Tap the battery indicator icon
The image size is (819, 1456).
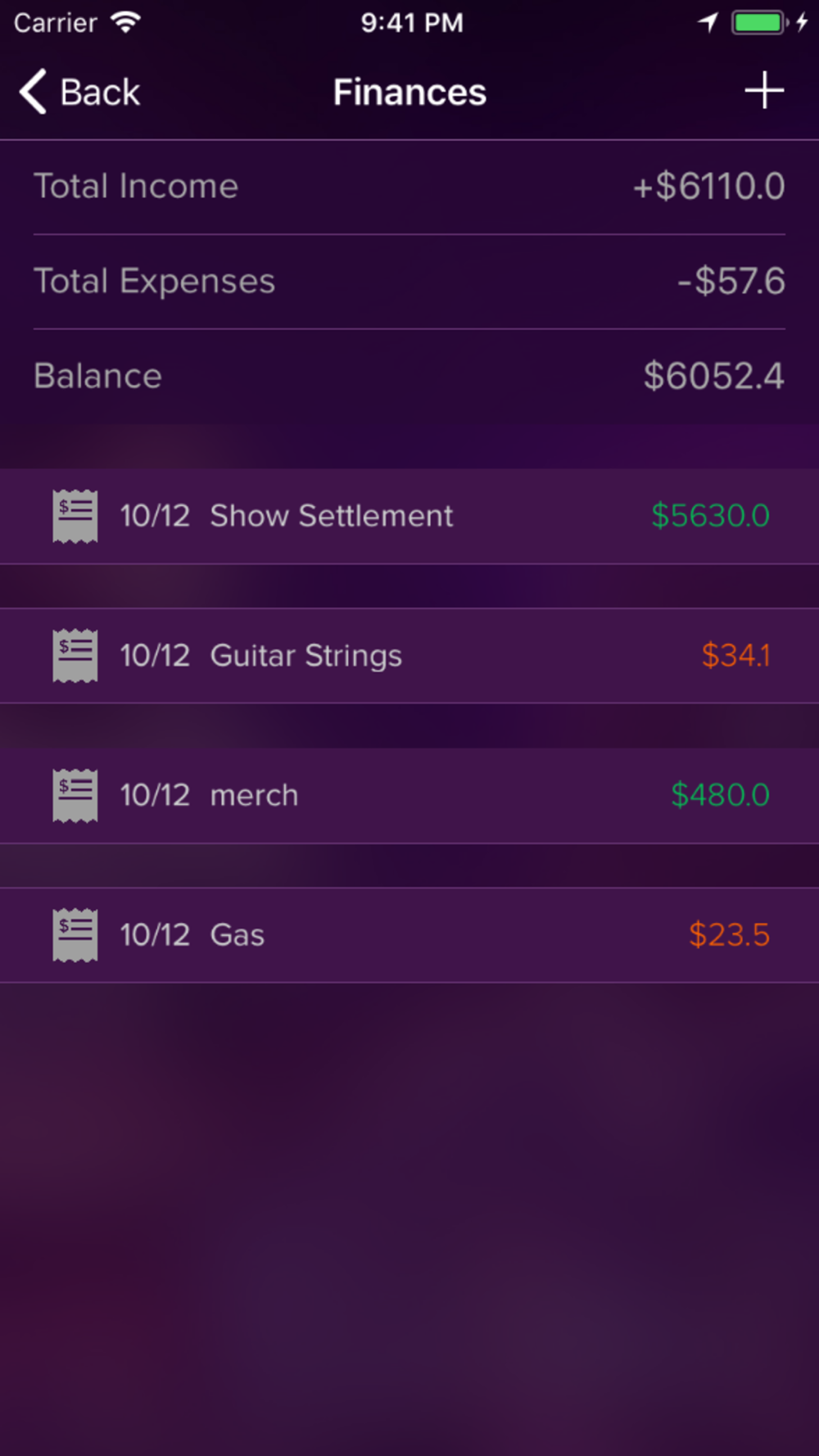pyautogui.click(x=760, y=22)
